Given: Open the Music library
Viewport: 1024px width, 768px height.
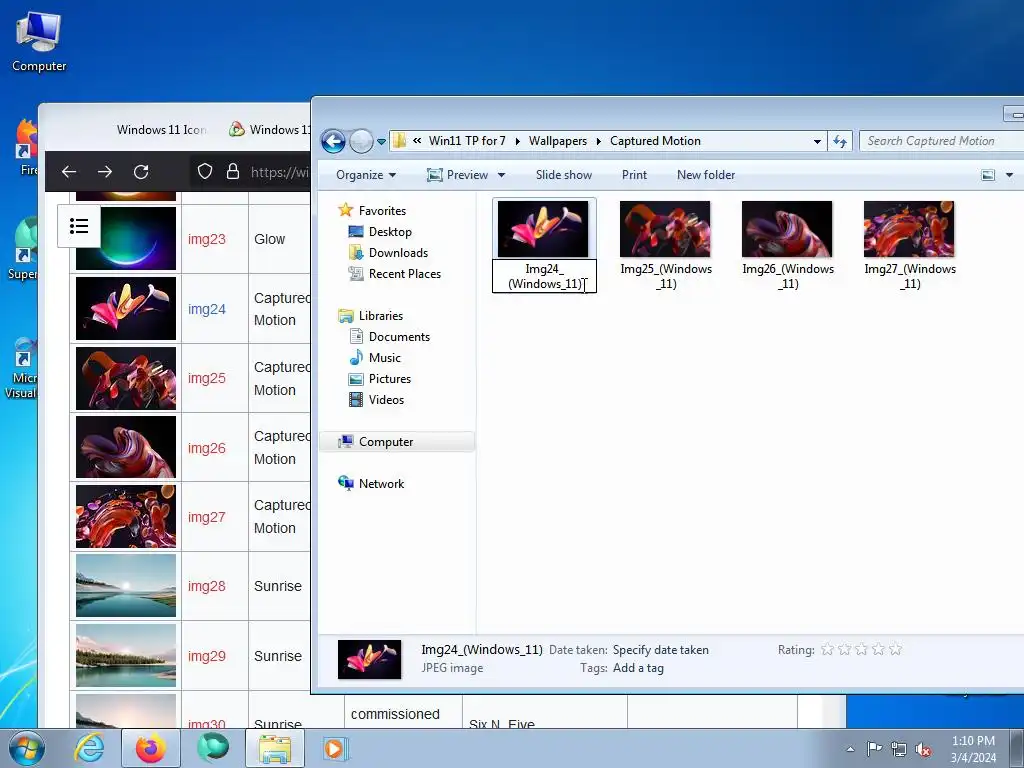Looking at the screenshot, I should coord(385,358).
